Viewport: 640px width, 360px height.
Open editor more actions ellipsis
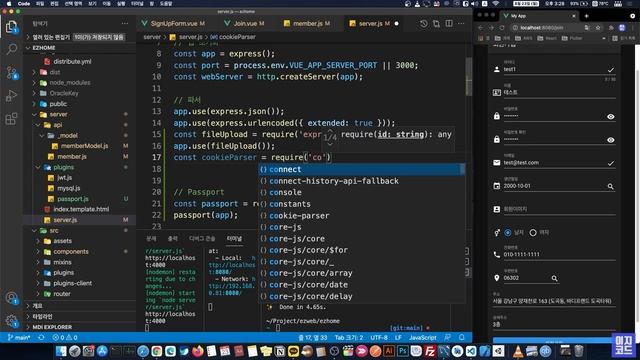tap(461, 24)
